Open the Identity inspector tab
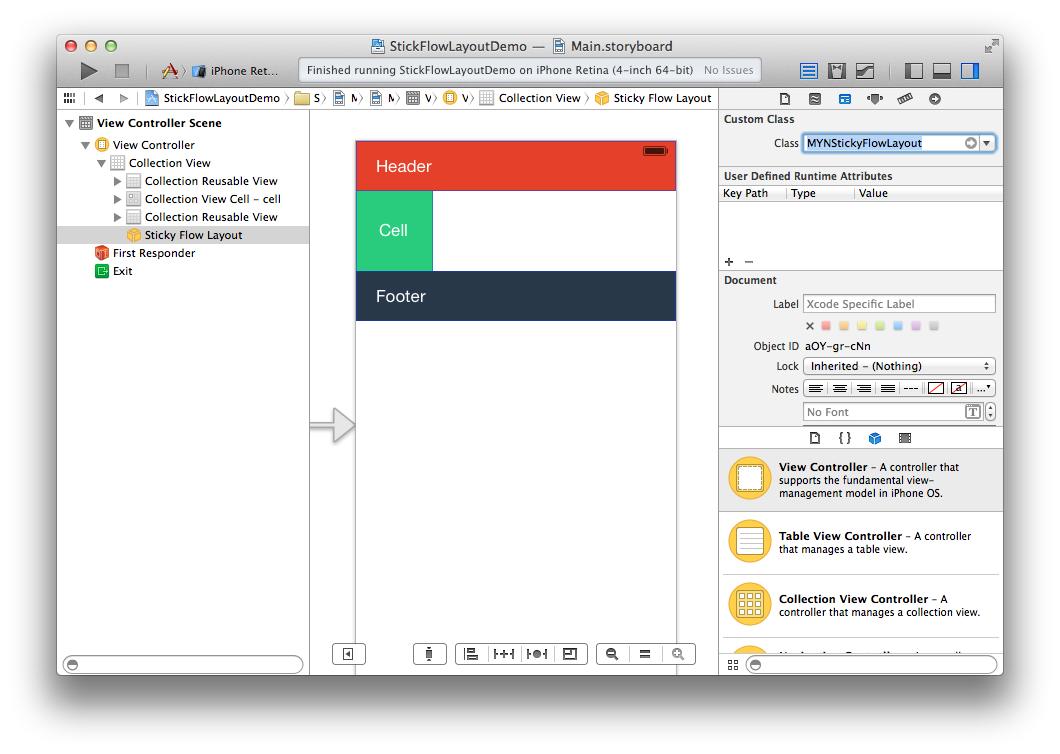Screen dimensions: 1060x754 tap(845, 99)
